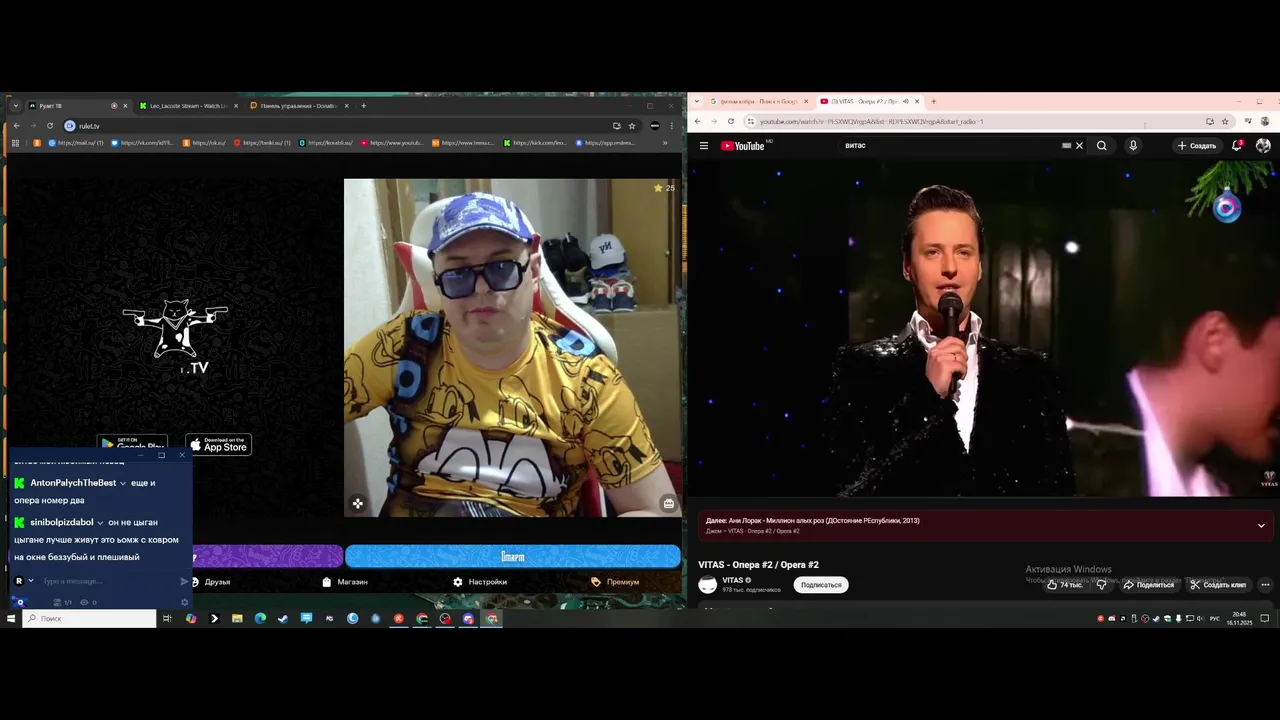
Task: Open tab search dropdown in YouTube window
Action: click(695, 101)
